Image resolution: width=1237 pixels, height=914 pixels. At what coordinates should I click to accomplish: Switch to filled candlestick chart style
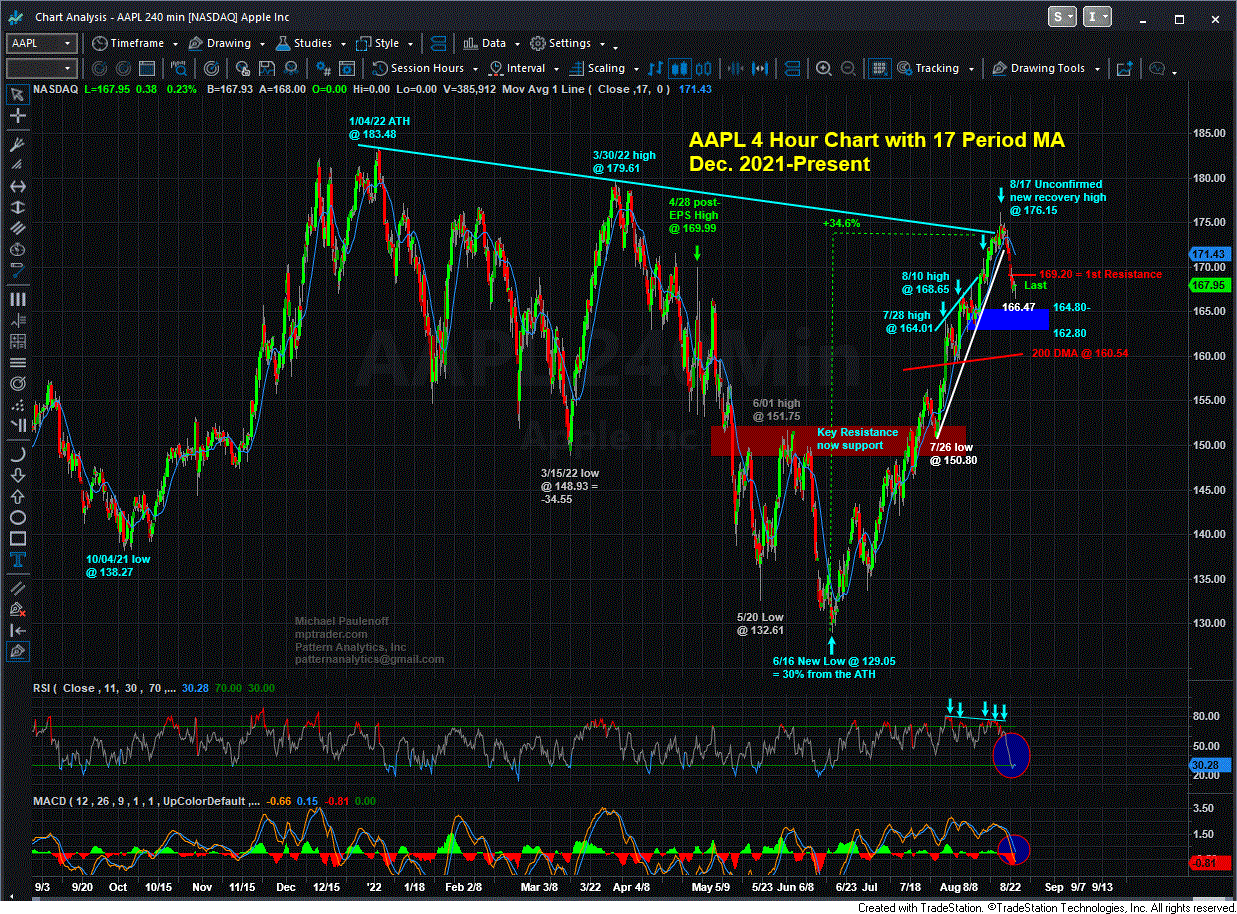coord(679,68)
